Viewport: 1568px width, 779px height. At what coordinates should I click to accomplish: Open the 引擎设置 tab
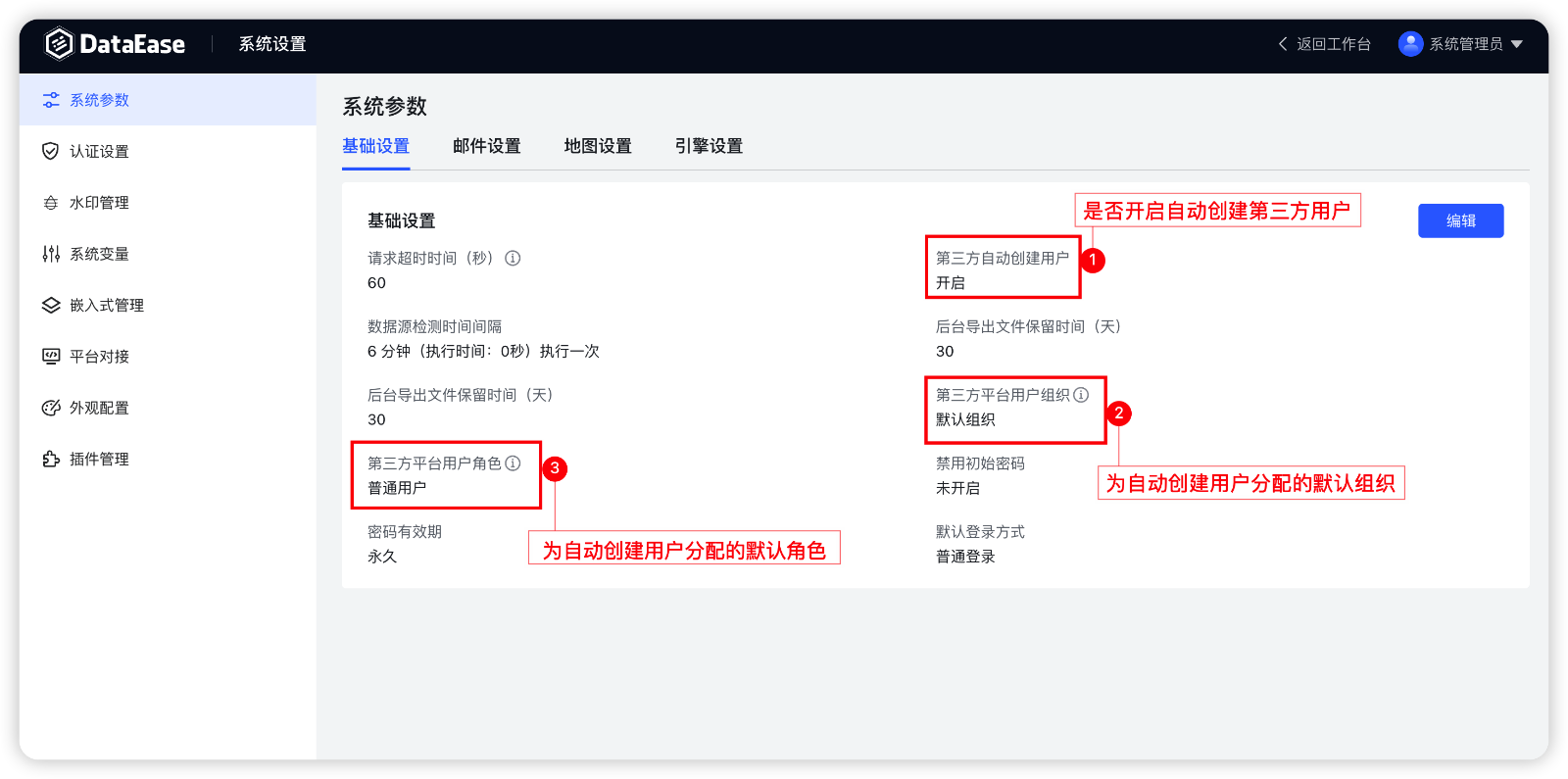(709, 146)
